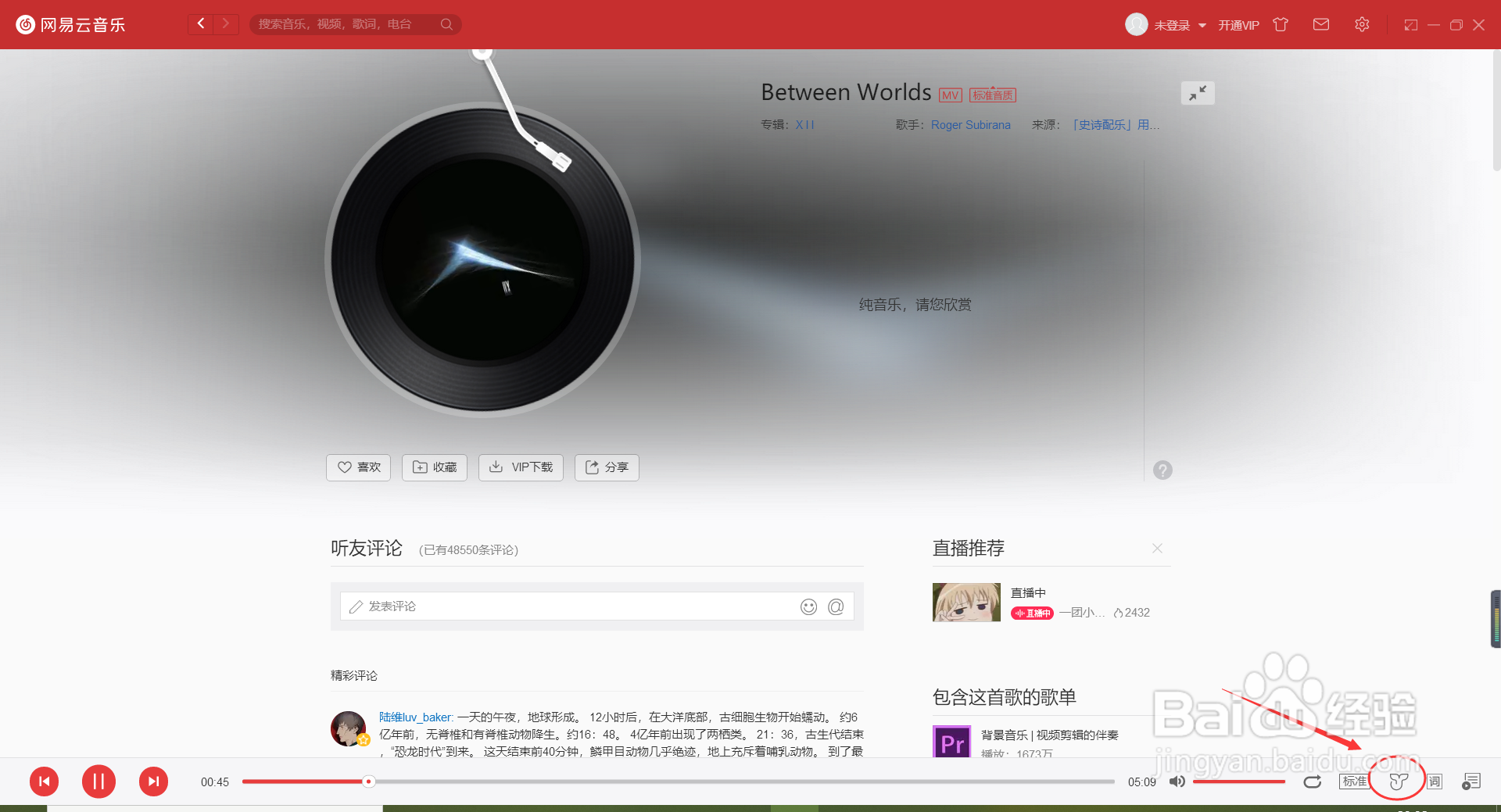Open the live stream thumbnail
The image size is (1501, 812).
tap(966, 602)
